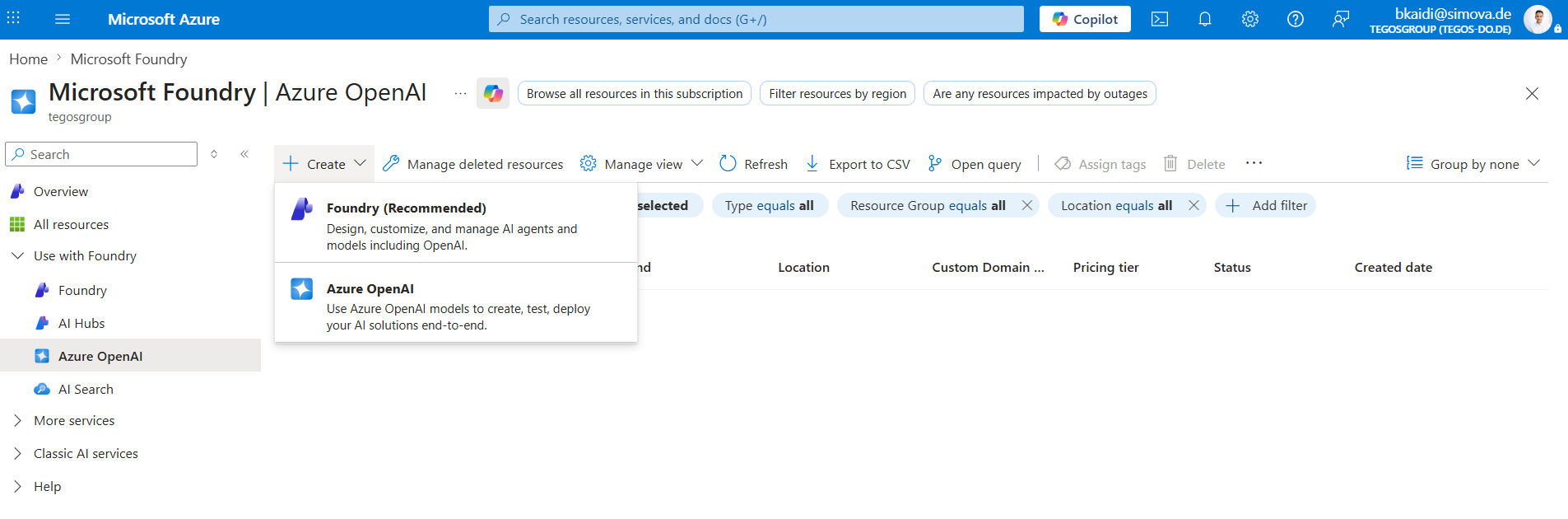The height and width of the screenshot is (519, 1568).
Task: Remove the Resource Group filter
Action: pyautogui.click(x=1027, y=205)
